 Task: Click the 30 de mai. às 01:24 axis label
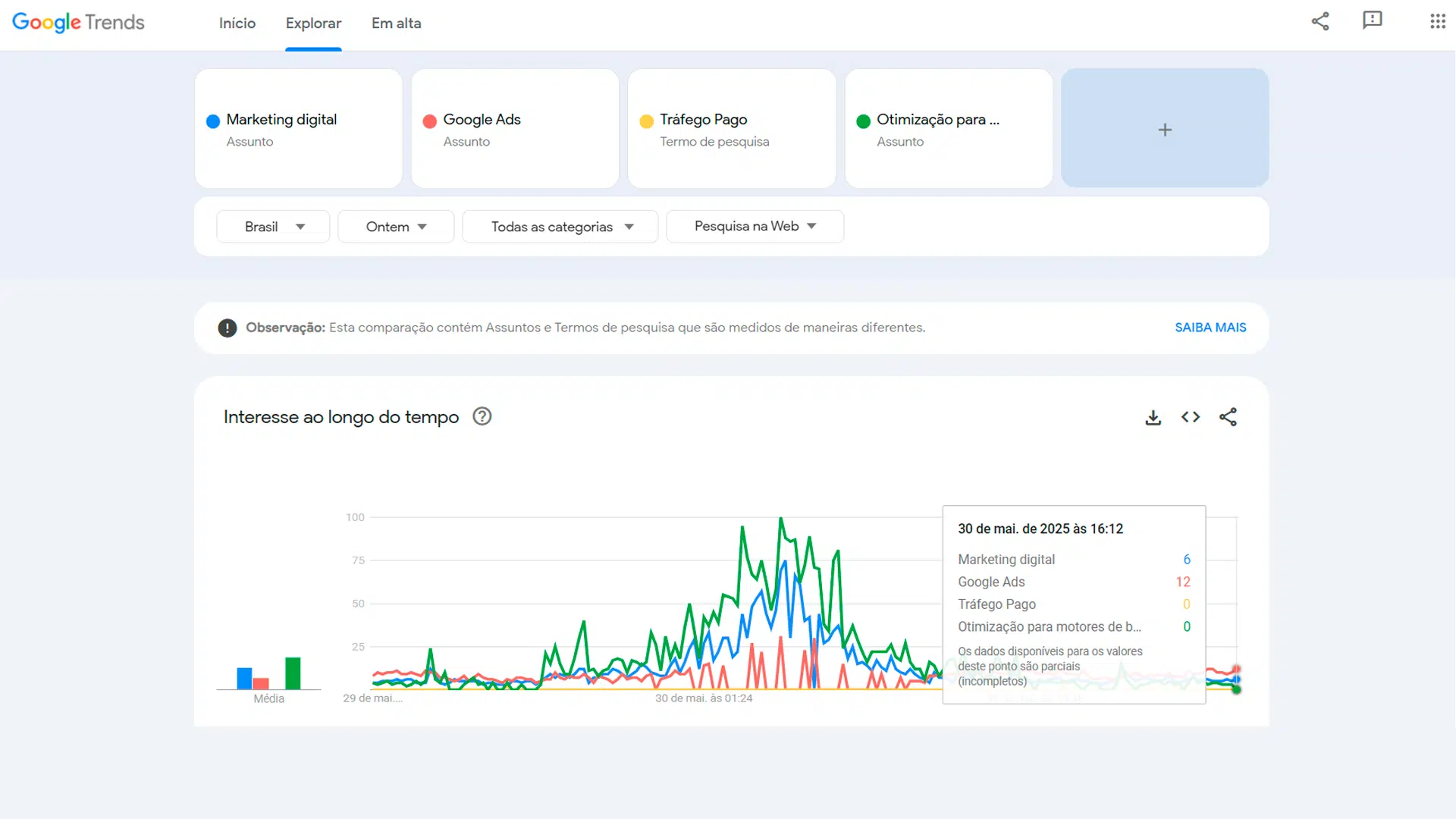704,698
